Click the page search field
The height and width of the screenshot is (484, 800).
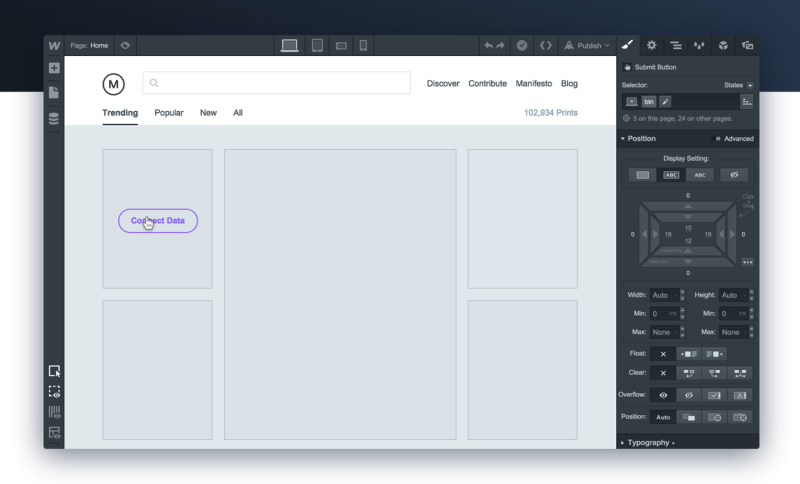point(276,83)
